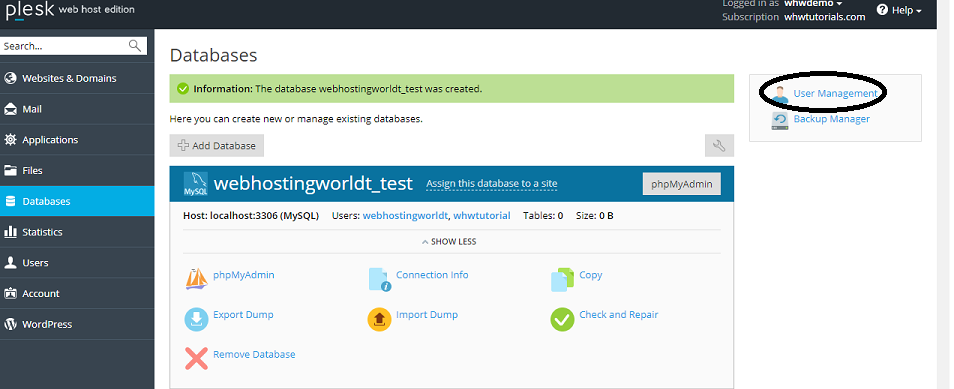Viewport: 954px width, 389px height.
Task: Click the Import Dump upload icon
Action: pyautogui.click(x=380, y=319)
